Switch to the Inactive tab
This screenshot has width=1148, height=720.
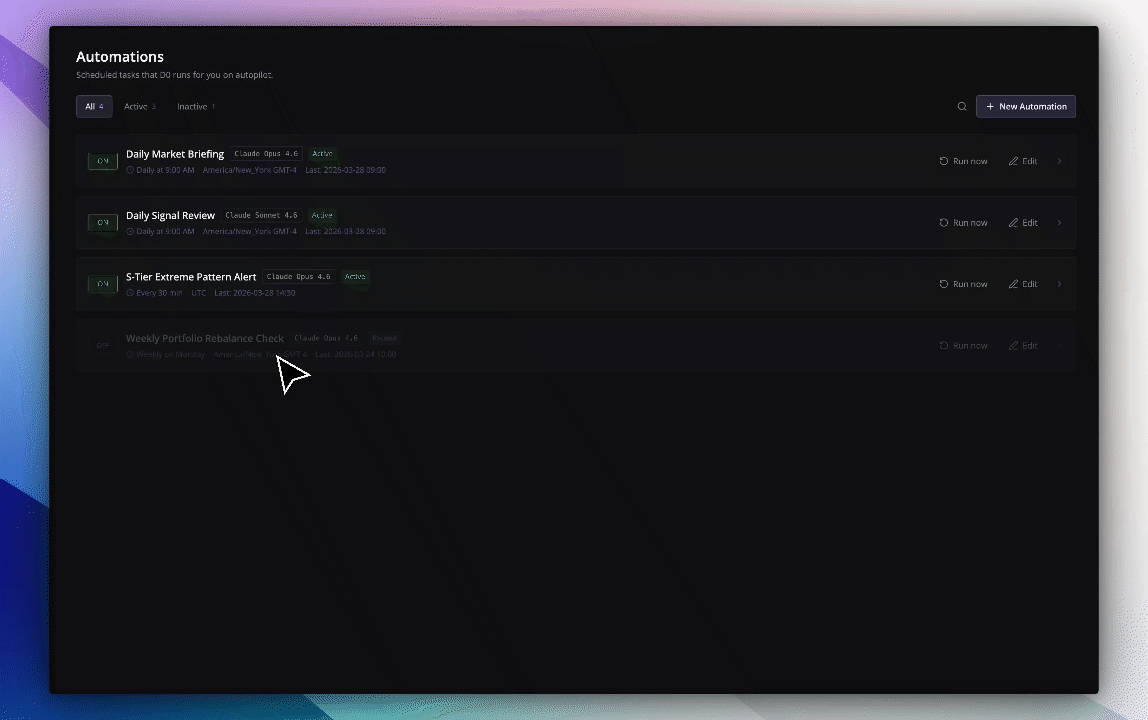point(195,106)
